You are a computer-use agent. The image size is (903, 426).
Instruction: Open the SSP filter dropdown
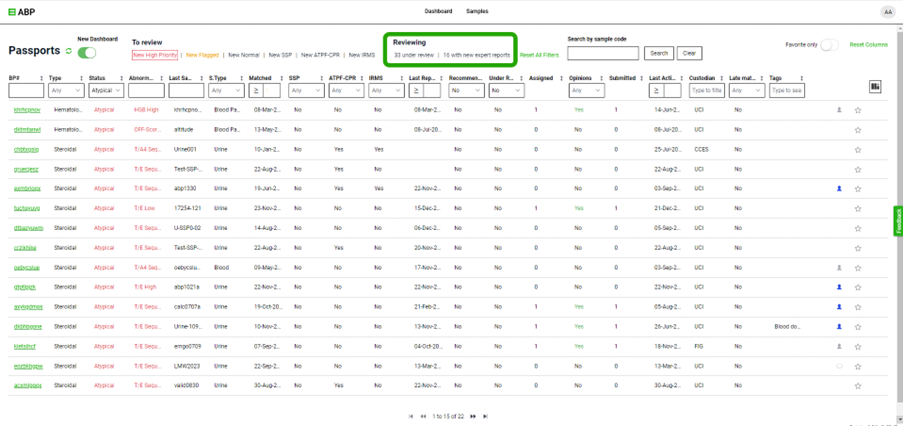(306, 90)
